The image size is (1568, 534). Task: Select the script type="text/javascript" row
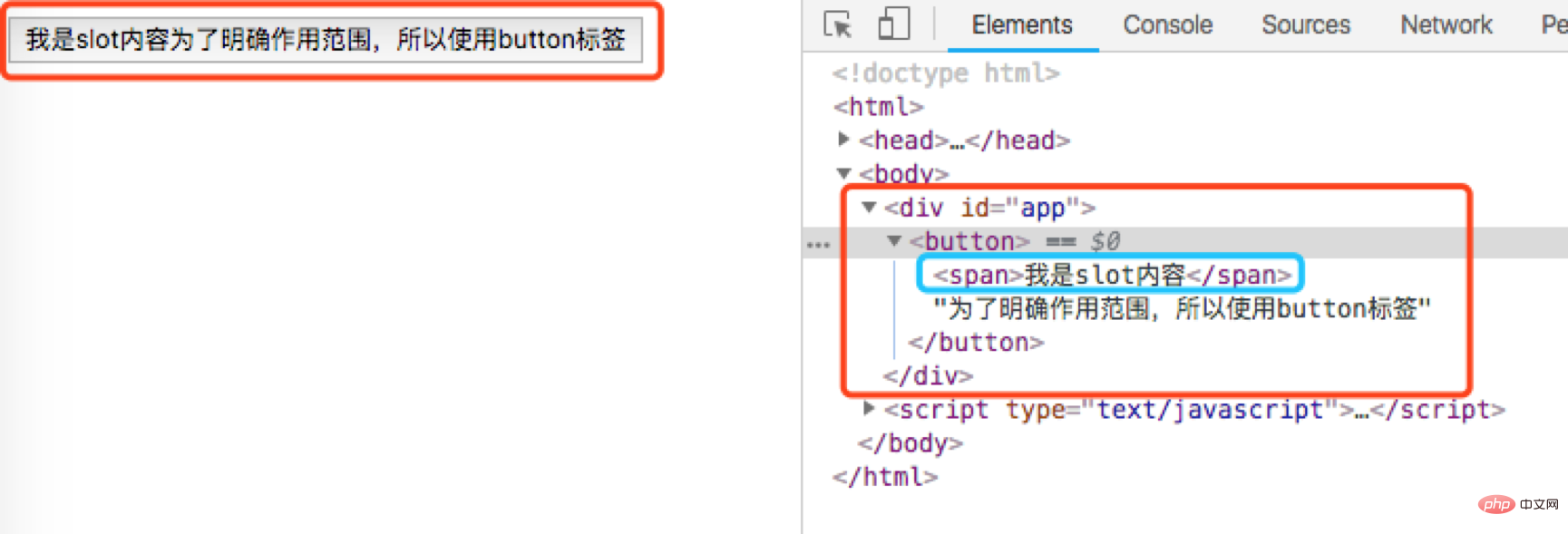[x=1194, y=409]
